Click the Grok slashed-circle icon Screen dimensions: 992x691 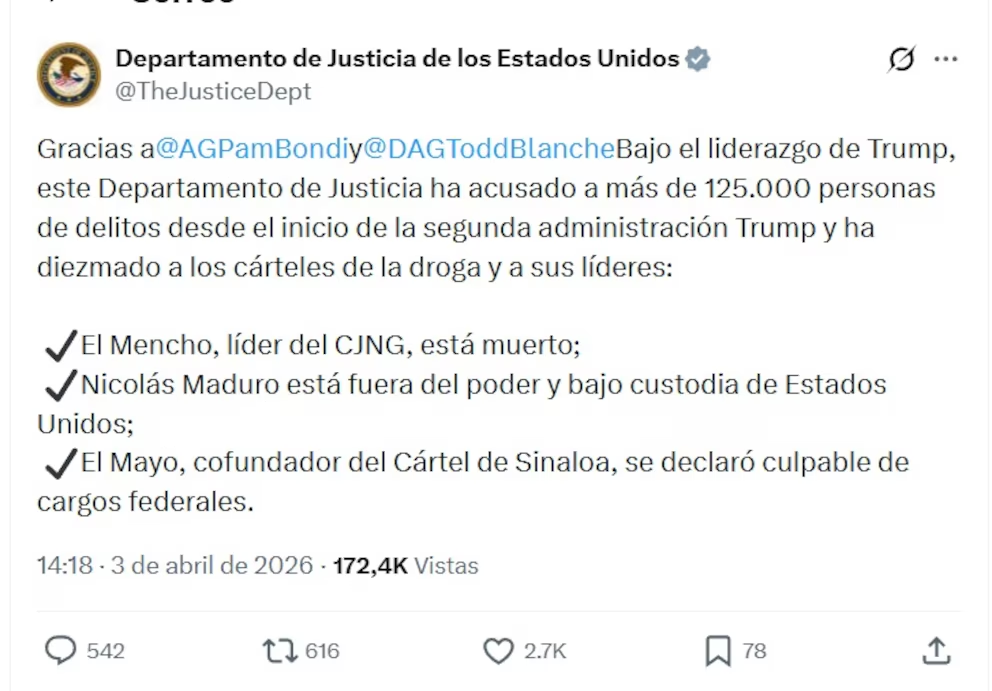point(901,60)
